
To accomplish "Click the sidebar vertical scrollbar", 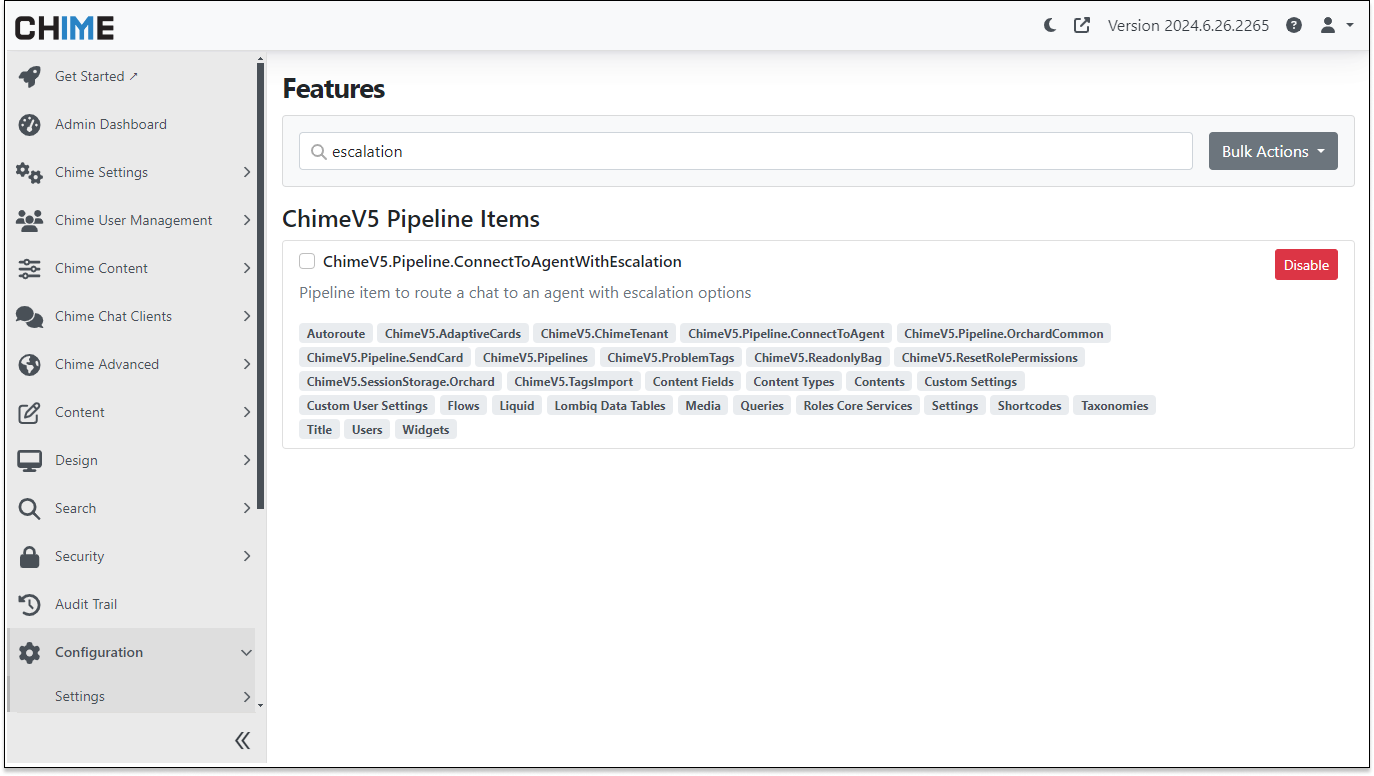I will tap(261, 284).
